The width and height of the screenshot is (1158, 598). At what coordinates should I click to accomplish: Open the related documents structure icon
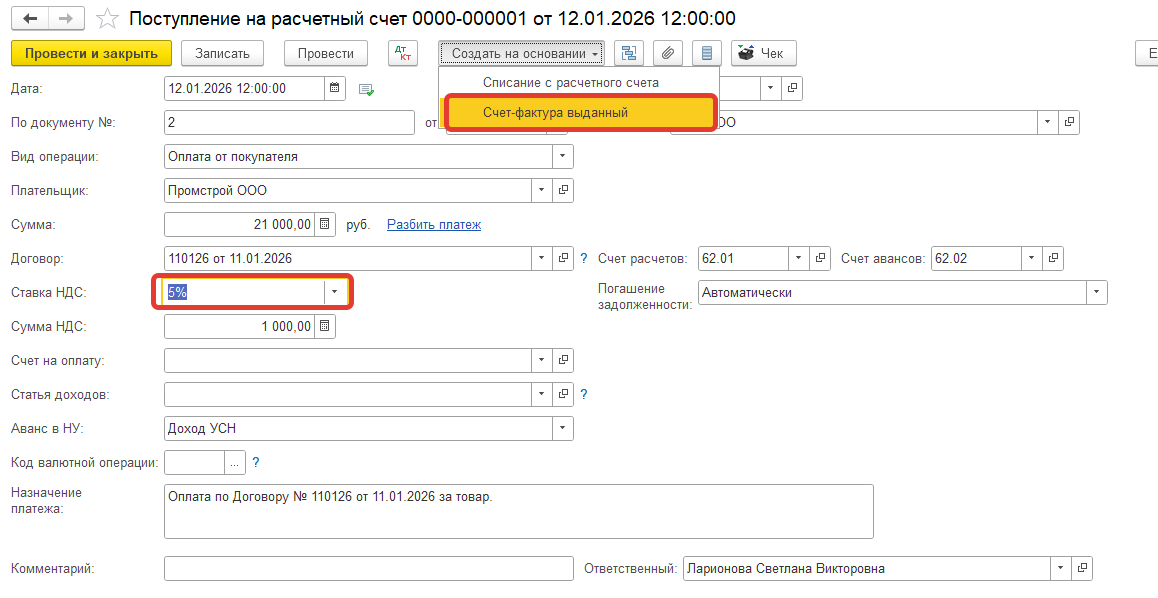coord(629,53)
